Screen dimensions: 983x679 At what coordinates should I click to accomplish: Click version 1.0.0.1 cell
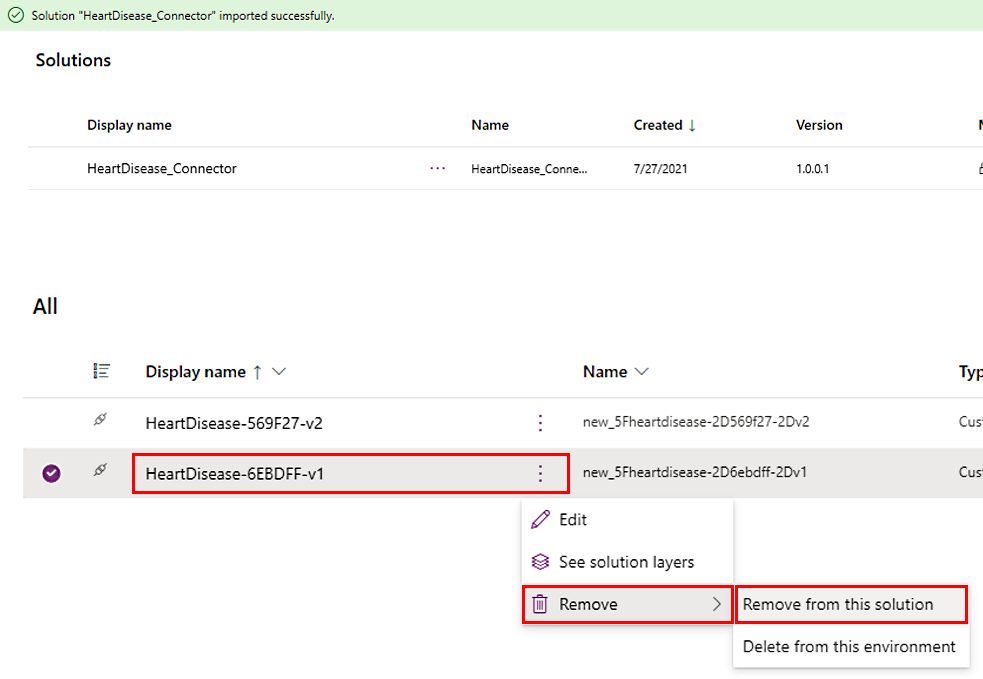pyautogui.click(x=812, y=169)
